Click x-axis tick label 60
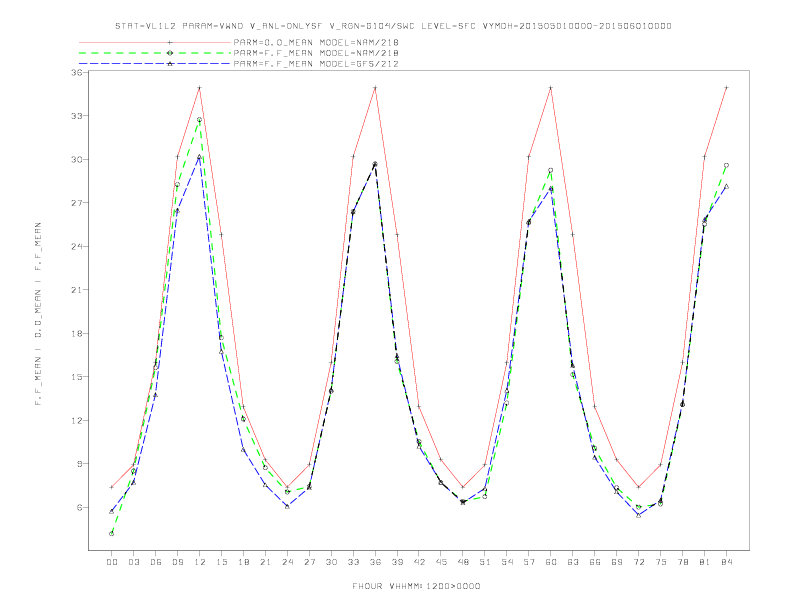 [551, 562]
